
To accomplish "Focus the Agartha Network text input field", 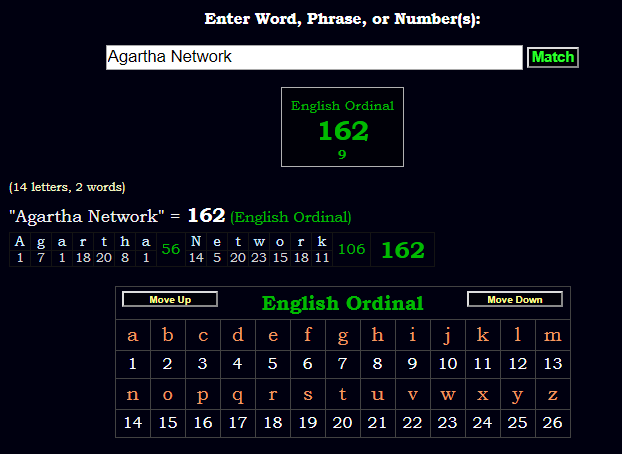I will click(314, 57).
